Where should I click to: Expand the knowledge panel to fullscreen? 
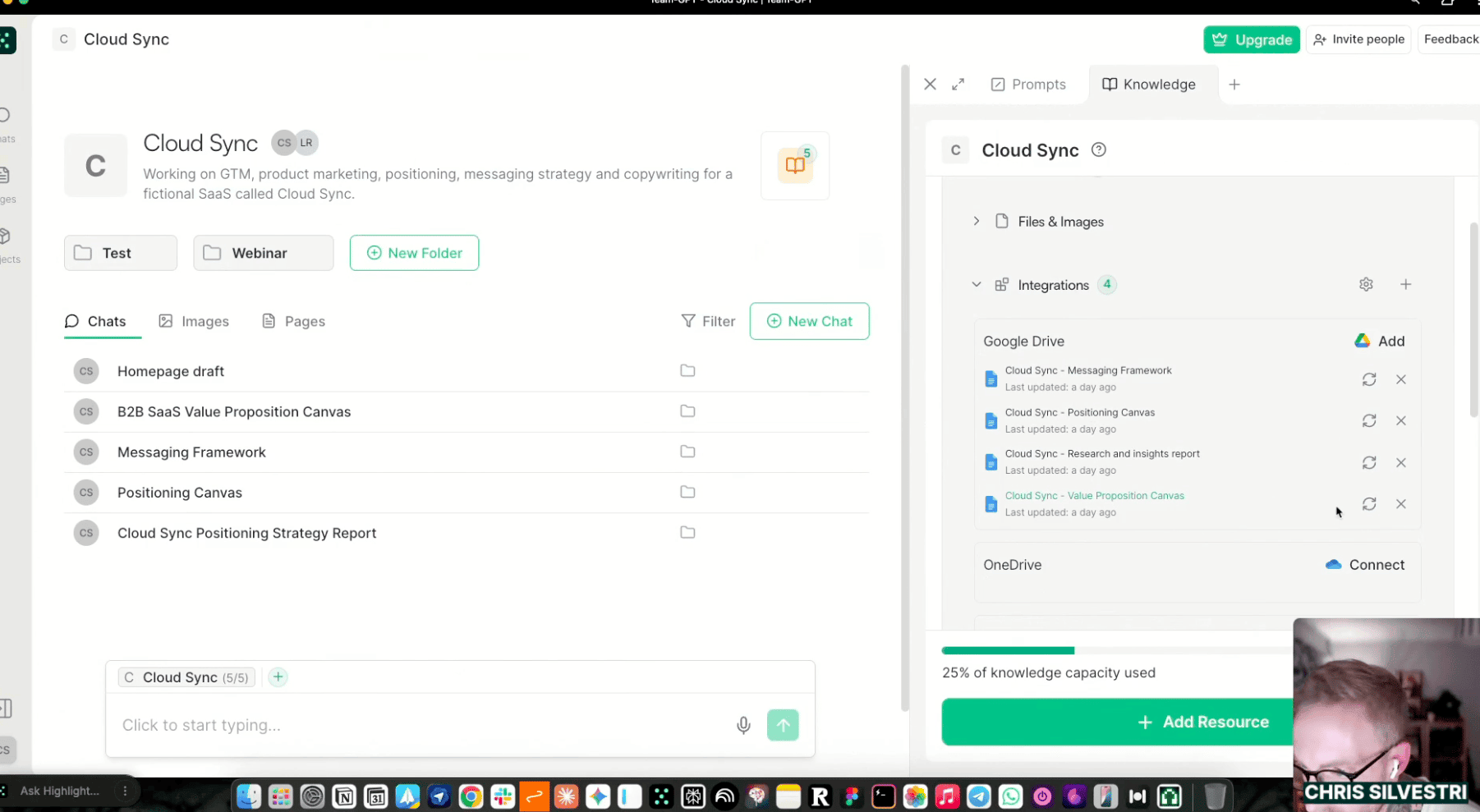(x=958, y=85)
